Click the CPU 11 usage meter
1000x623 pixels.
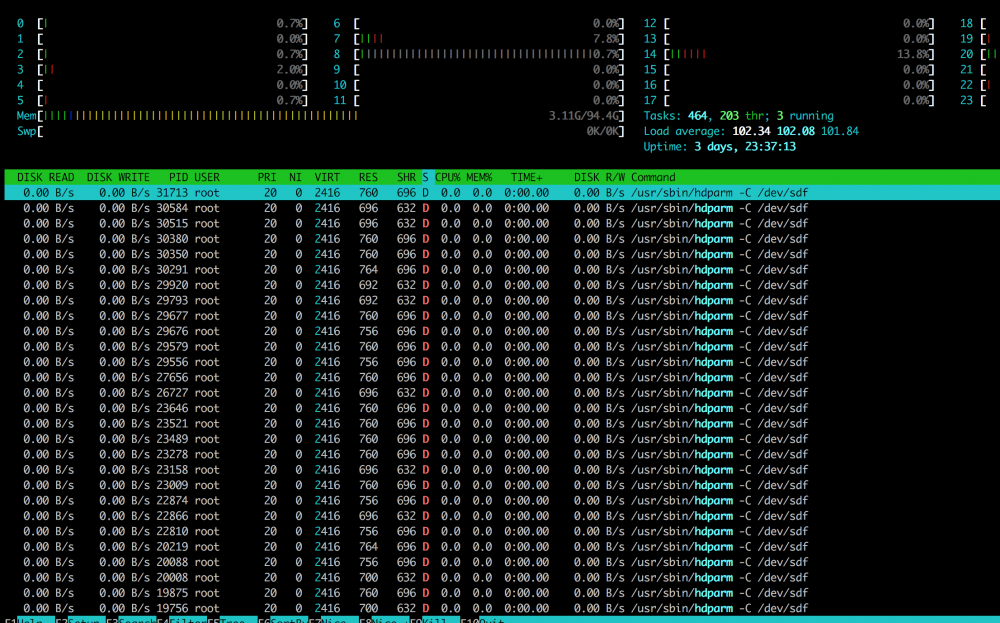coord(479,100)
